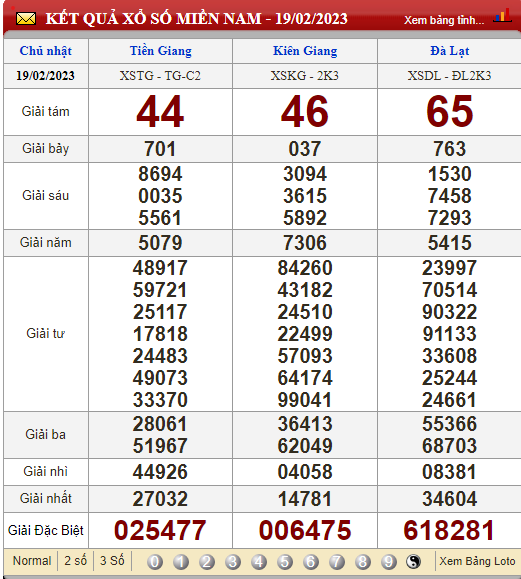Viewport: 521px width, 579px height.
Task: Click Giải sáu number 7293
Action: (449, 218)
